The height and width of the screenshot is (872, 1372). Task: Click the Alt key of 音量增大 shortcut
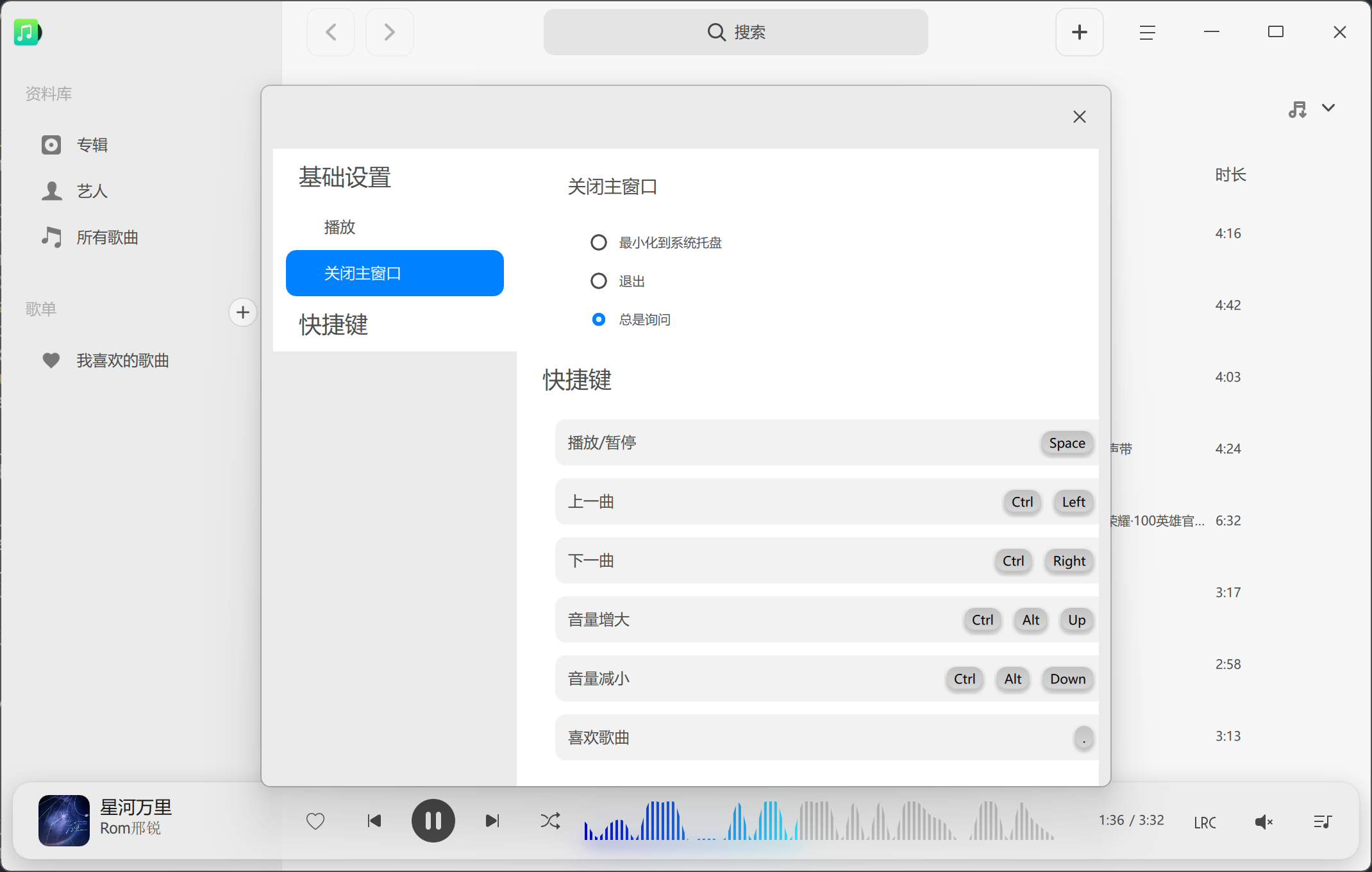1031,620
